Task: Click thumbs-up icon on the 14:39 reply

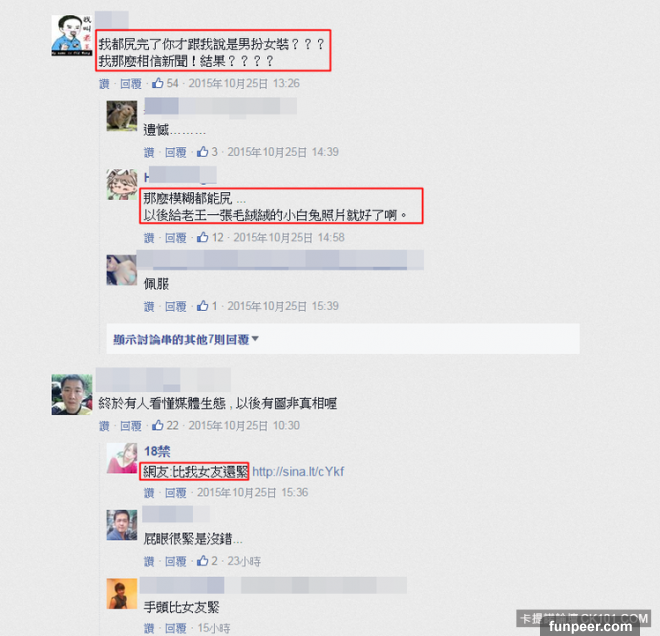Action: 202,152
